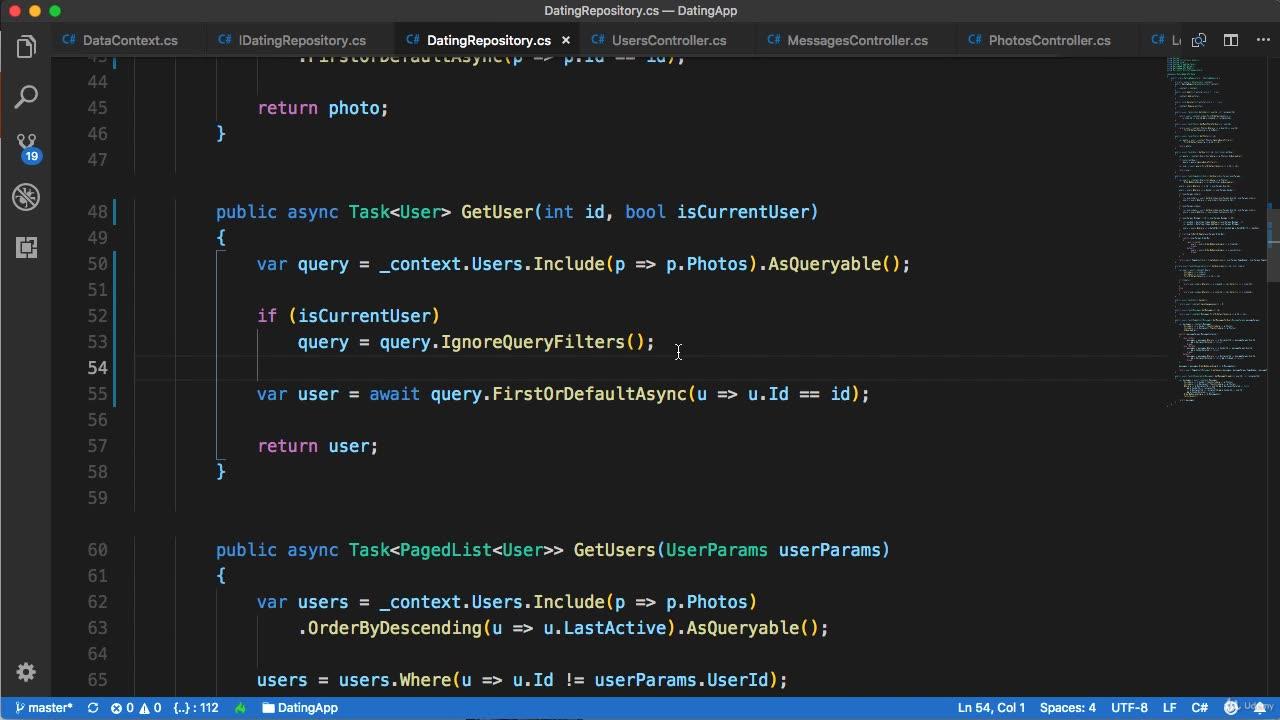The height and width of the screenshot is (720, 1280).
Task: Close the DatingRepository.cs tab
Action: pos(566,41)
